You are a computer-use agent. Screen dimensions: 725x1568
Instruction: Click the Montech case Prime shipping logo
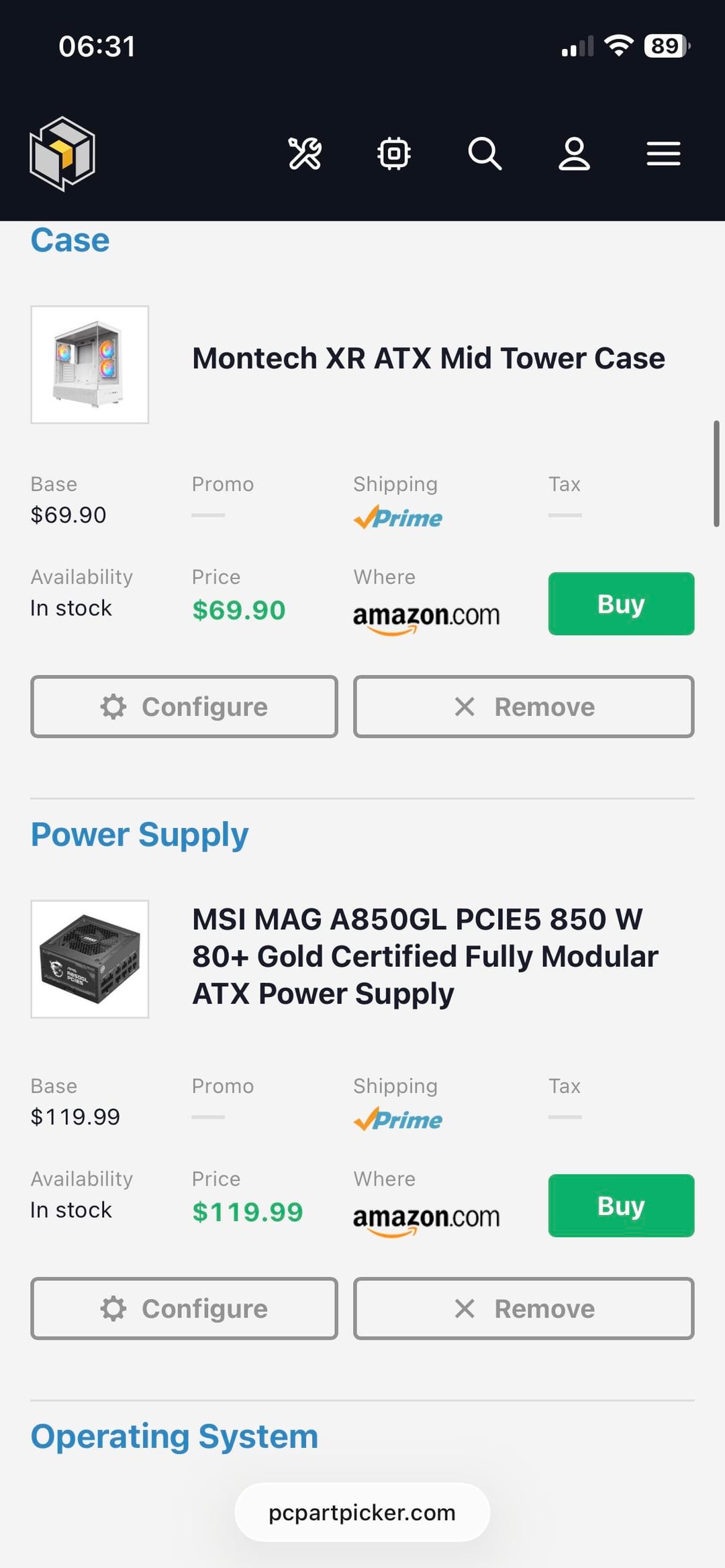click(398, 517)
